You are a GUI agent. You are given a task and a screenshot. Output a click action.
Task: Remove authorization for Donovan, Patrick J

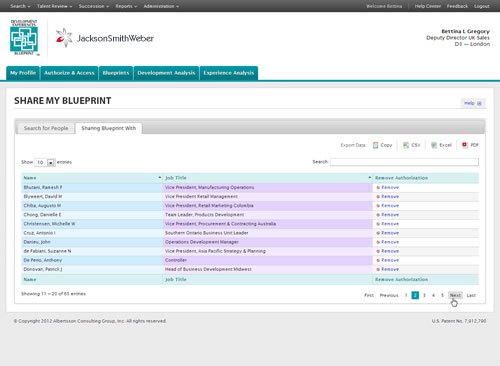pos(388,269)
